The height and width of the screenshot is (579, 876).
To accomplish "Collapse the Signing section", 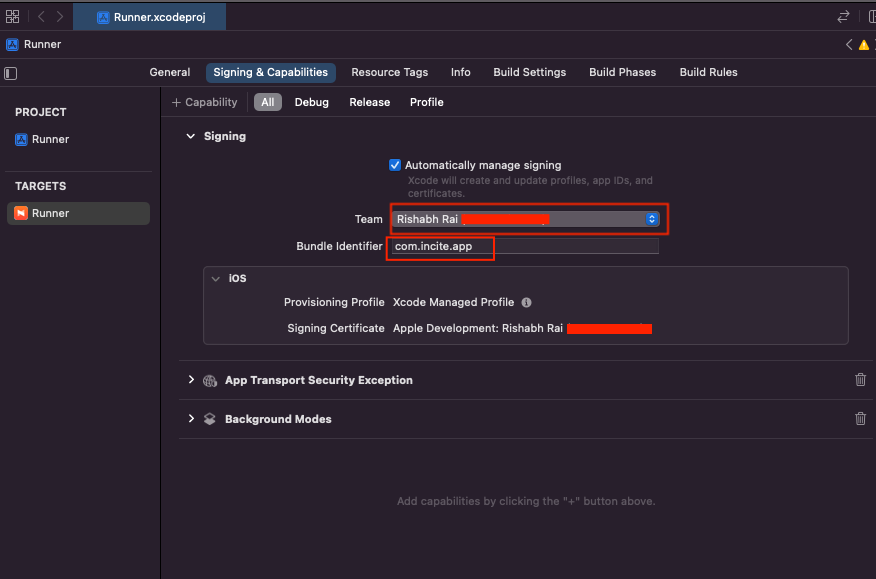I will [190, 136].
